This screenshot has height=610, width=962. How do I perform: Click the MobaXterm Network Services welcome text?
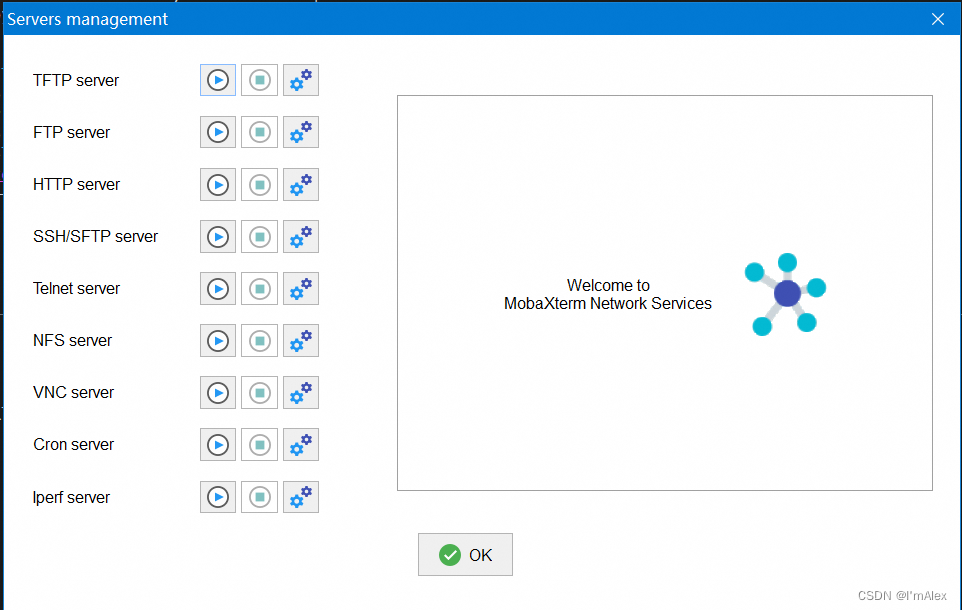608,294
